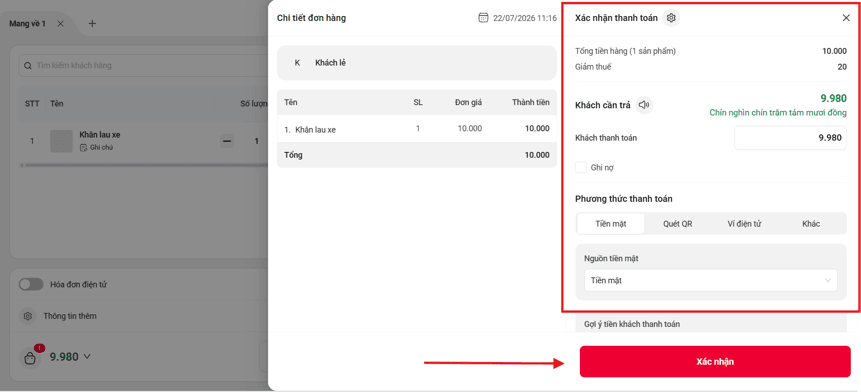Screen dimensions: 861x392
Task: Open payment settings gear icon
Action: [670, 18]
